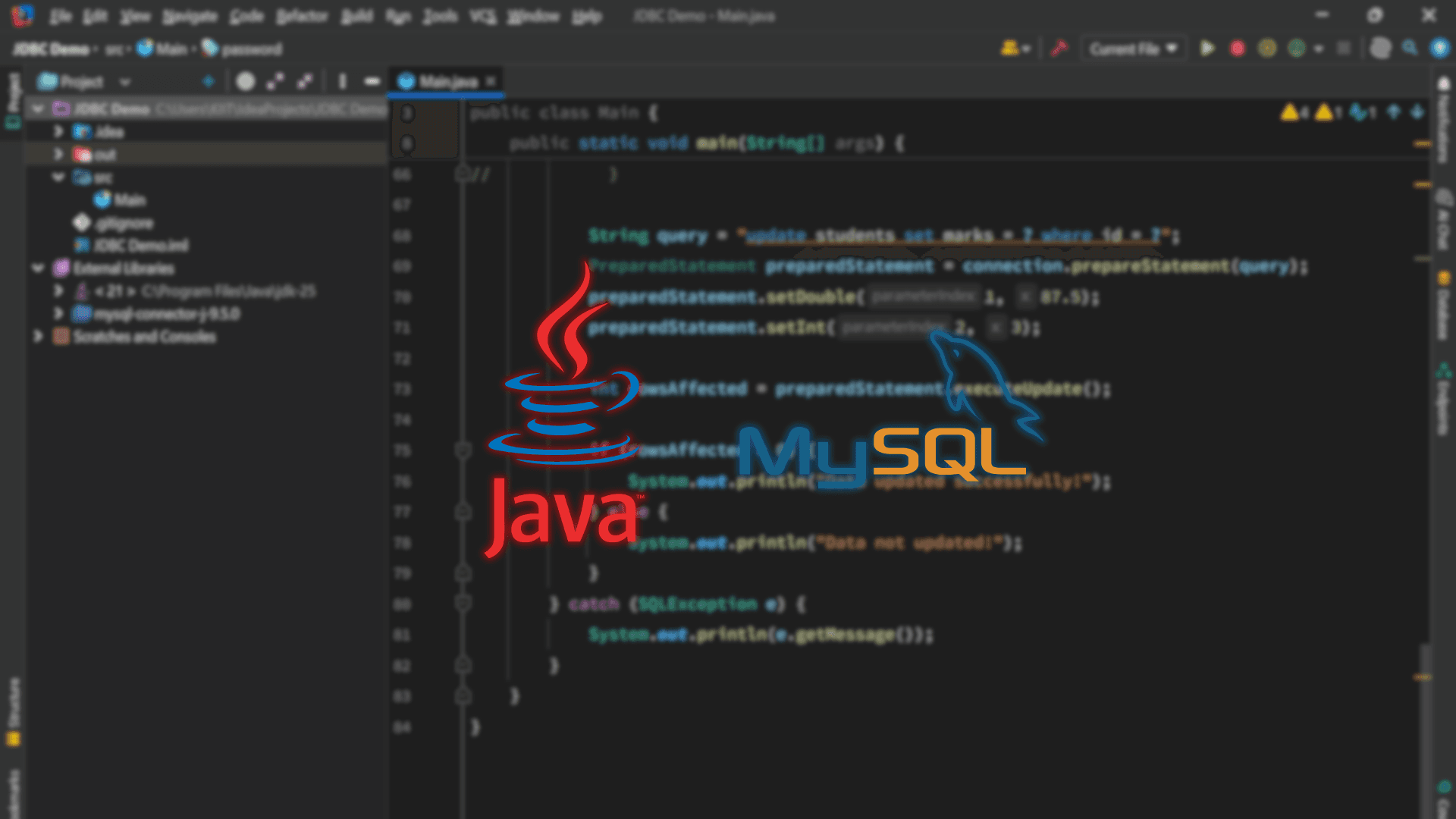Run the Main.java program with the green Run icon

(1208, 48)
